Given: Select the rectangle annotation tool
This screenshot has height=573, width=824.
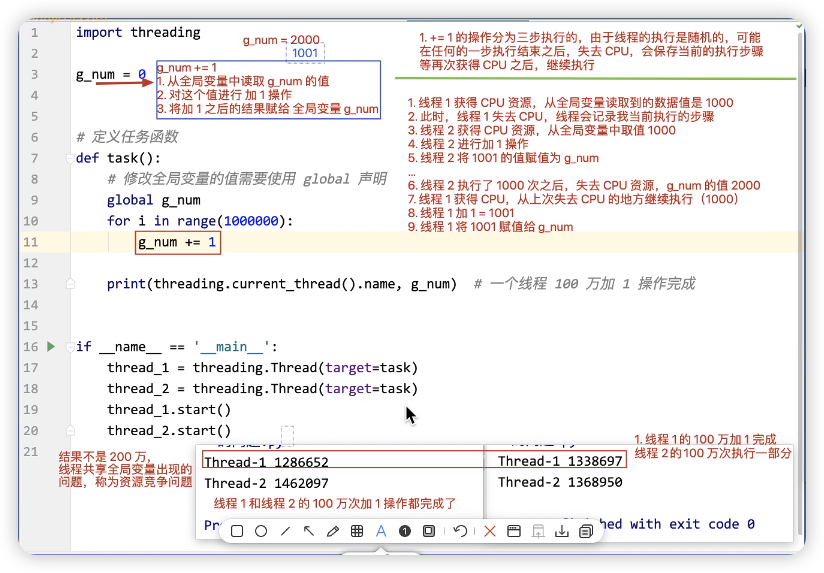Looking at the screenshot, I should tap(237, 531).
